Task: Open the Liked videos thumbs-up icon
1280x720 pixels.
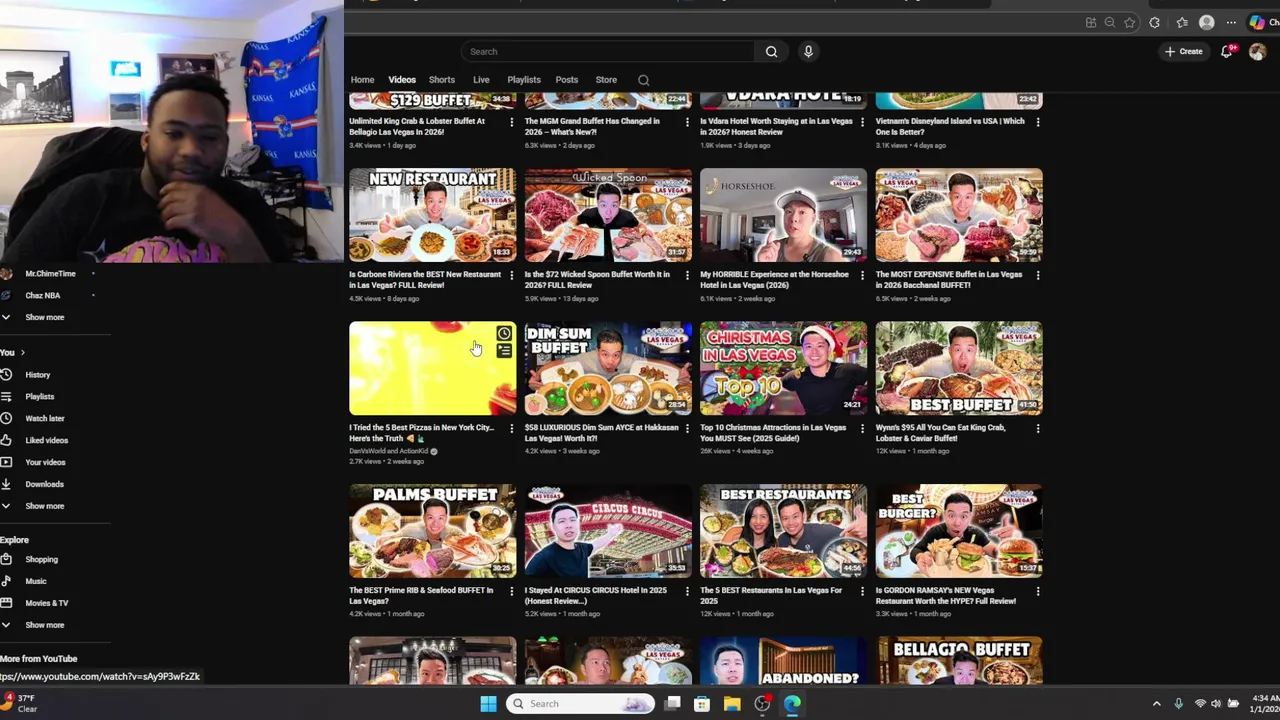Action: click(x=6, y=440)
